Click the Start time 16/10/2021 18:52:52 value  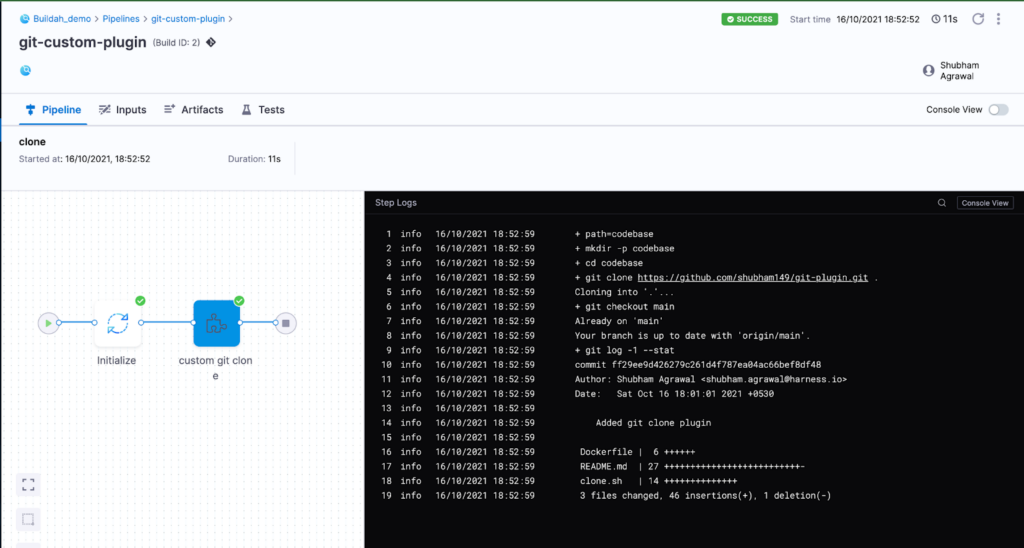tap(878, 20)
